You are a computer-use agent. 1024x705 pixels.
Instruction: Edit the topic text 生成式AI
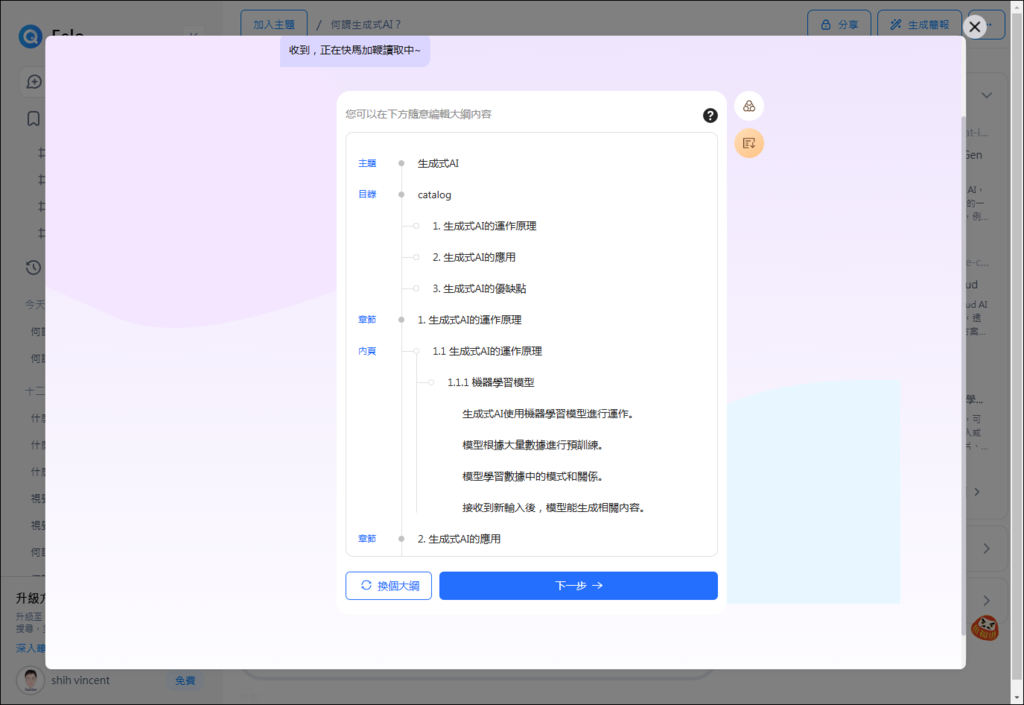[x=438, y=163]
